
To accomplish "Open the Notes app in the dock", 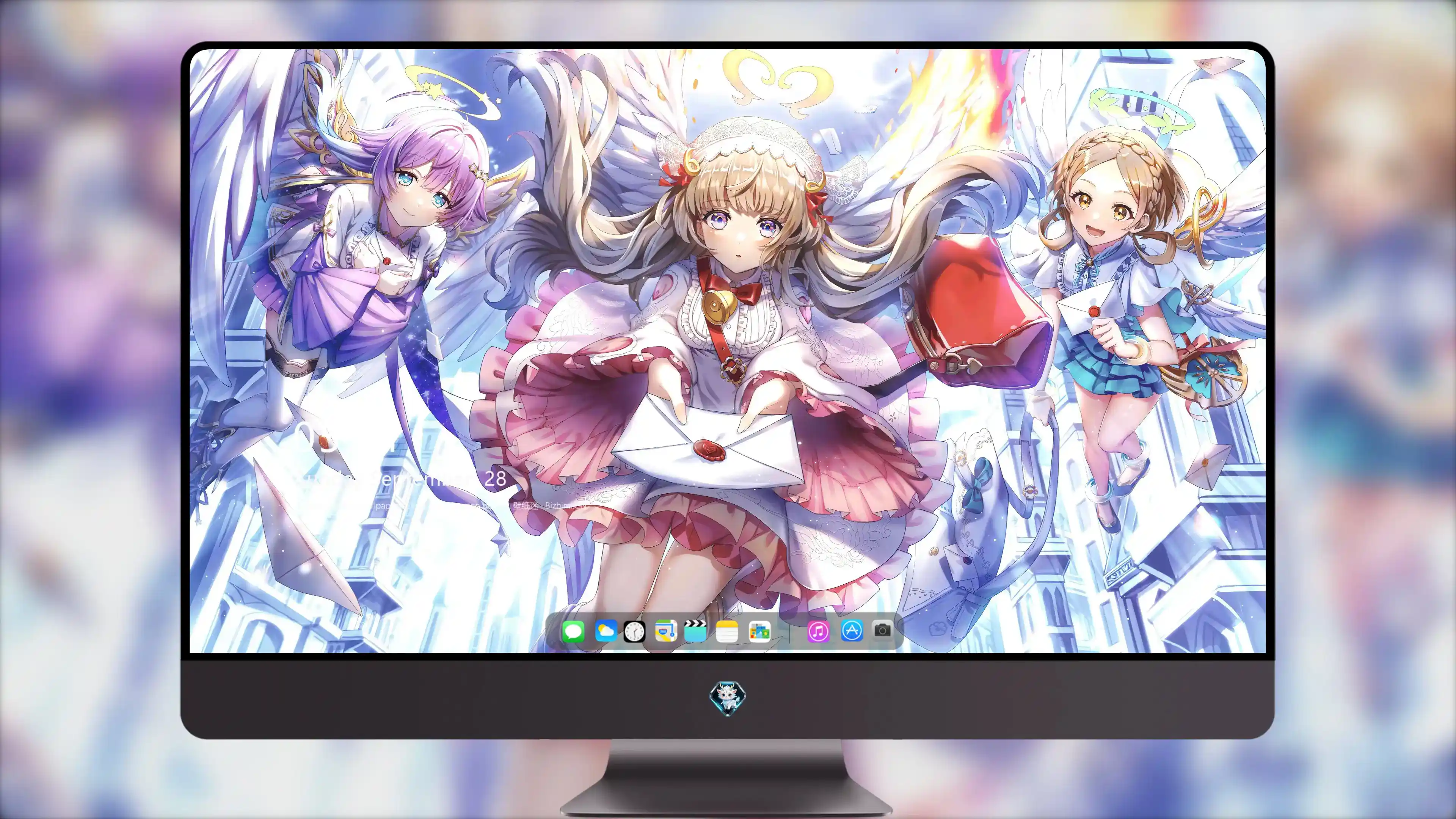I will [x=727, y=631].
